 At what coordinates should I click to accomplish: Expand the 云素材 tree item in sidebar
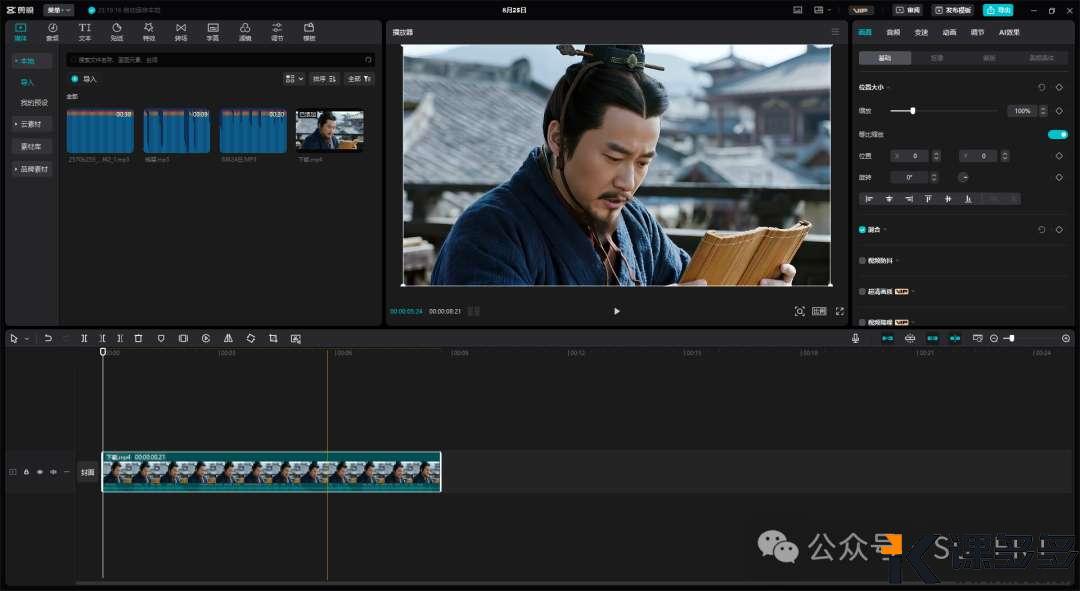[x=32, y=124]
